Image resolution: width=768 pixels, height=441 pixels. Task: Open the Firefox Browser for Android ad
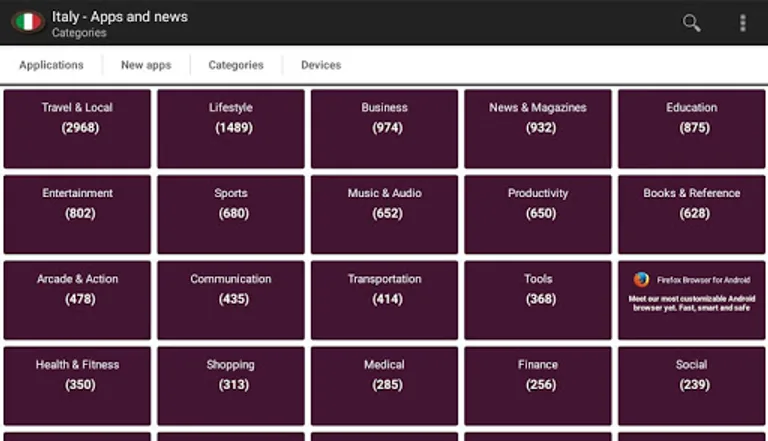click(691, 302)
